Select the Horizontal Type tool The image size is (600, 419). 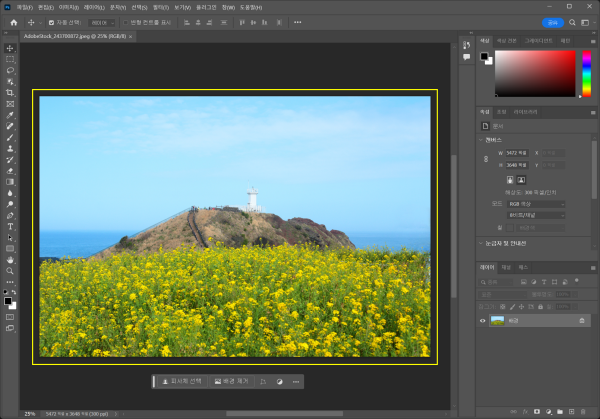pos(10,226)
